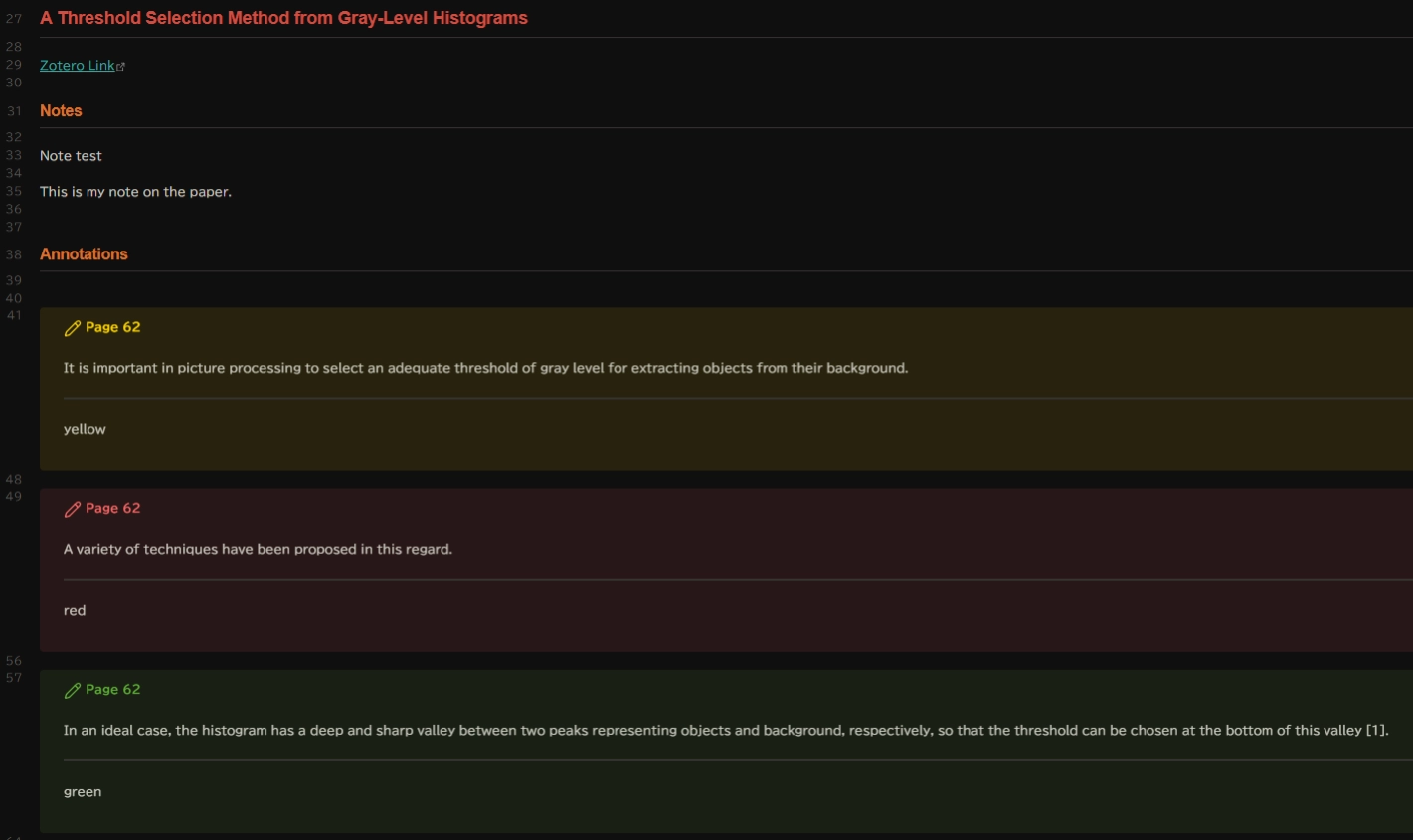
Task: Click line number 41 in the gutter
Action: pos(14,316)
